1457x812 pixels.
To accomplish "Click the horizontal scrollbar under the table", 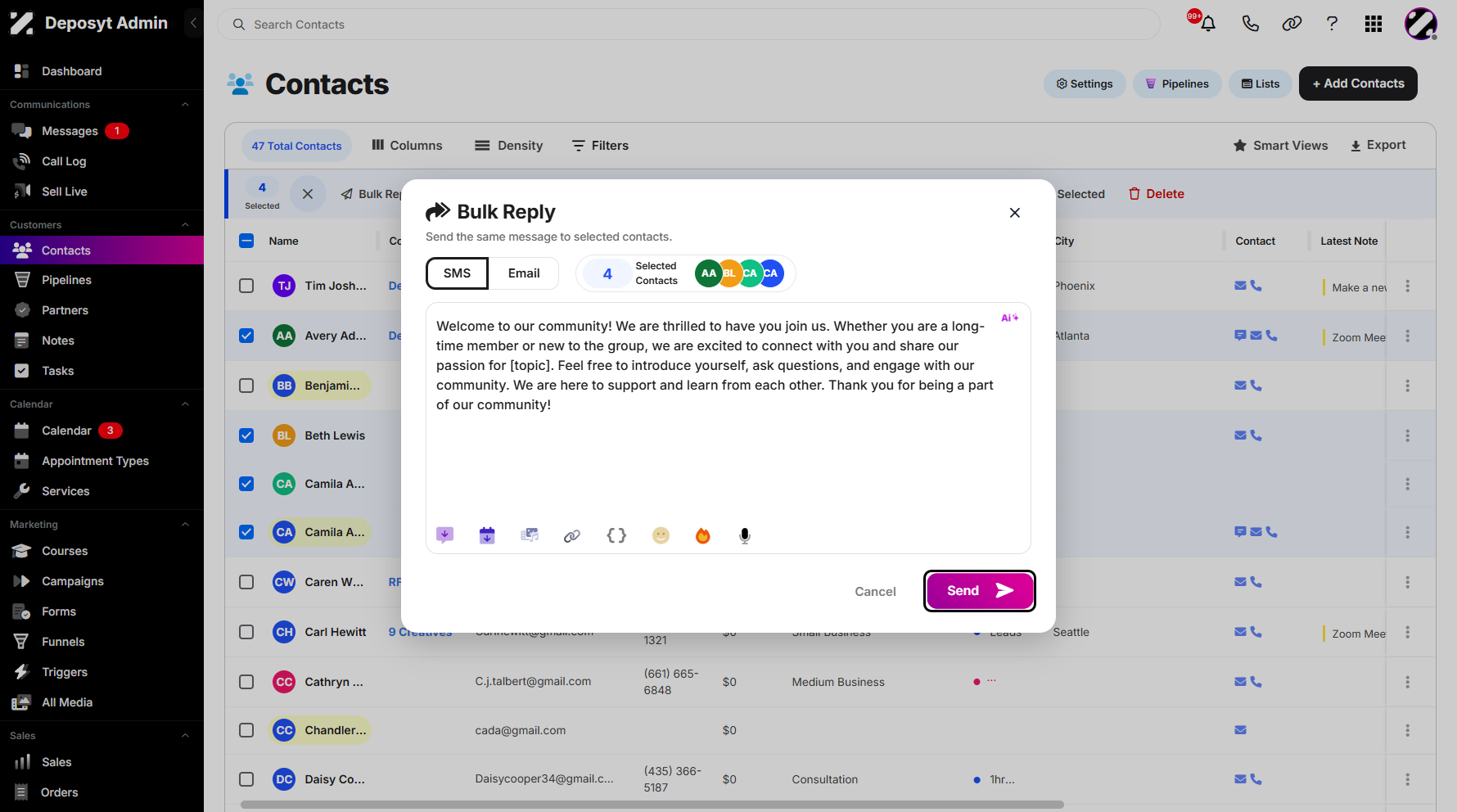I will [652, 805].
